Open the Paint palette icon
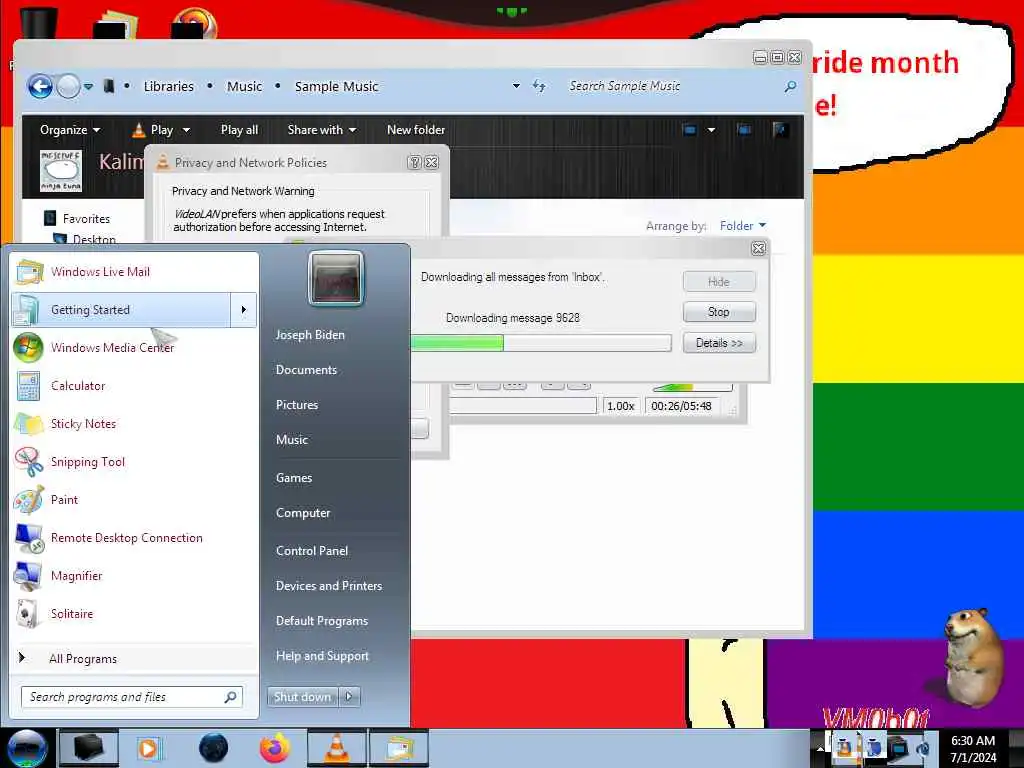 [29, 500]
